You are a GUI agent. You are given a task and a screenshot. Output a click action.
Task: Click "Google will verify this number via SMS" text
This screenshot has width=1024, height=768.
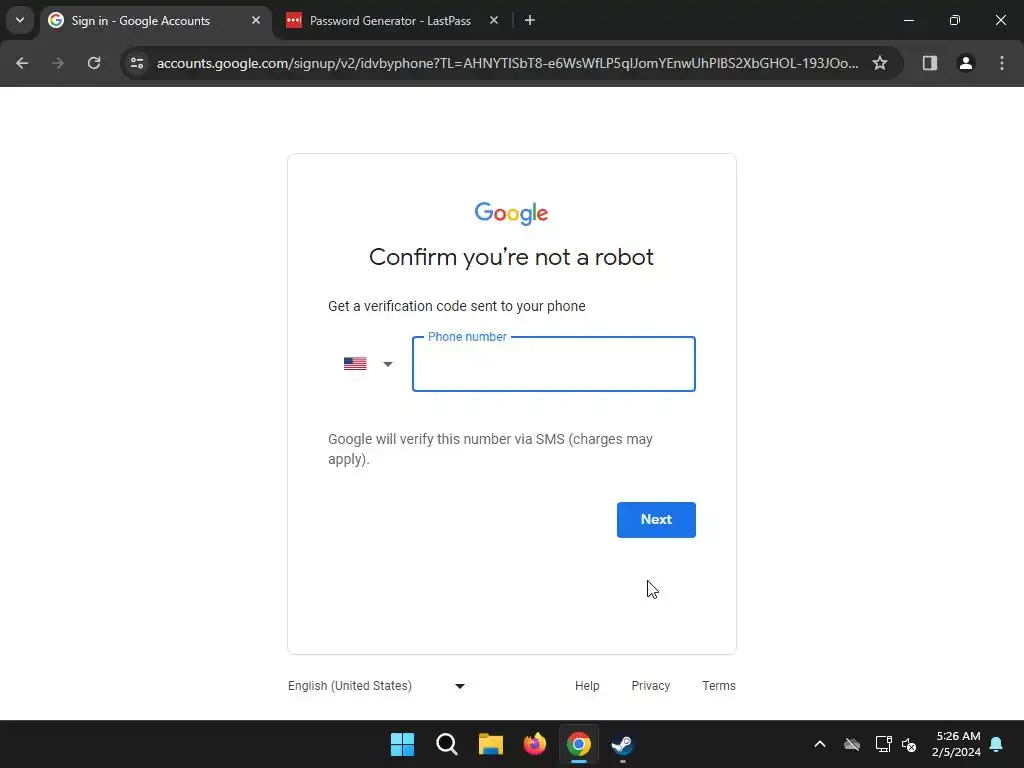point(446,440)
